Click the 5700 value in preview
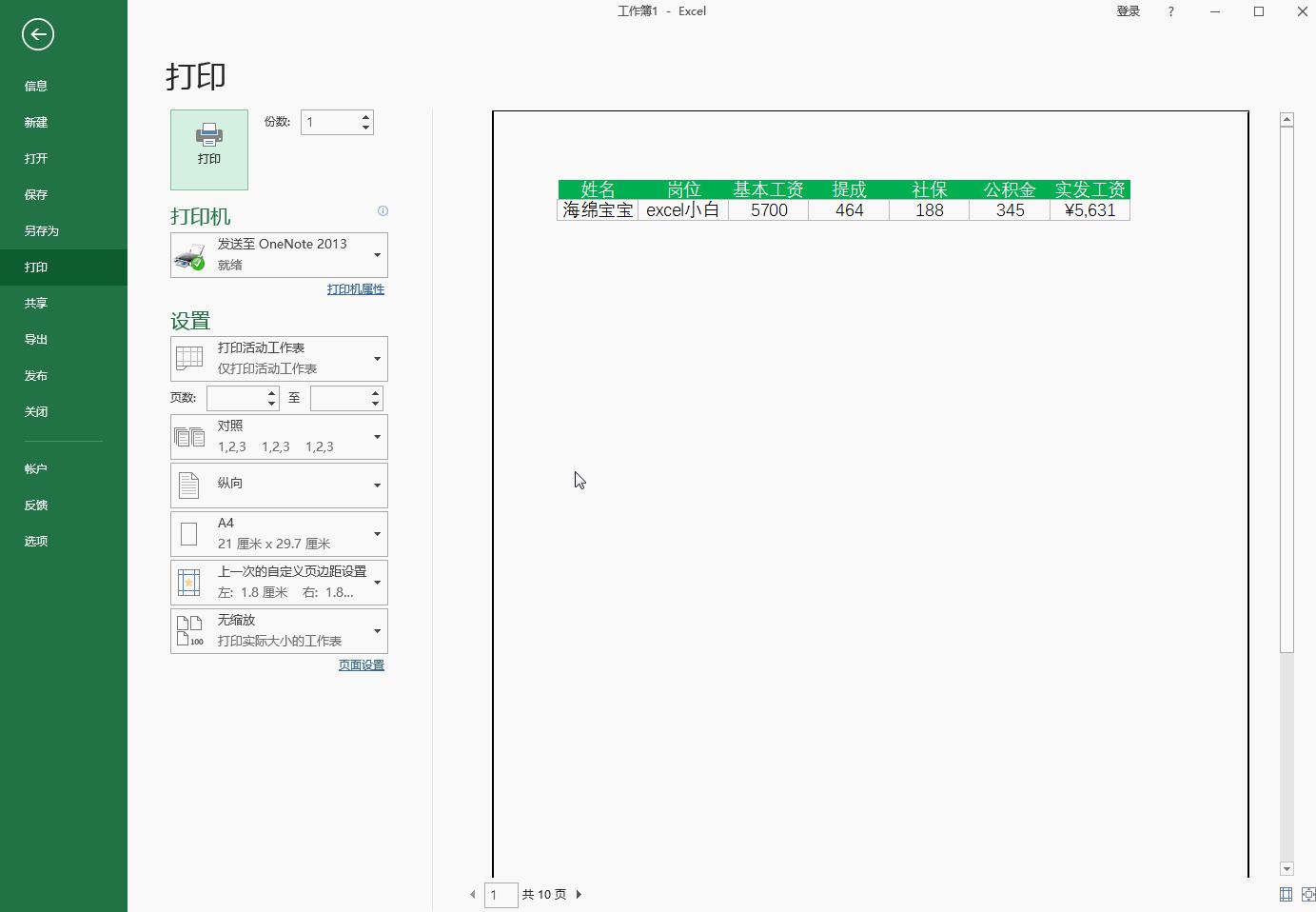Screen dimensions: 1316x912 click(769, 210)
